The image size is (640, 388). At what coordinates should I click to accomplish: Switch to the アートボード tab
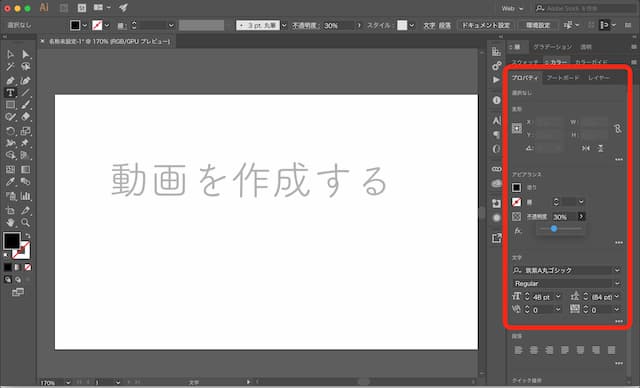[x=562, y=78]
